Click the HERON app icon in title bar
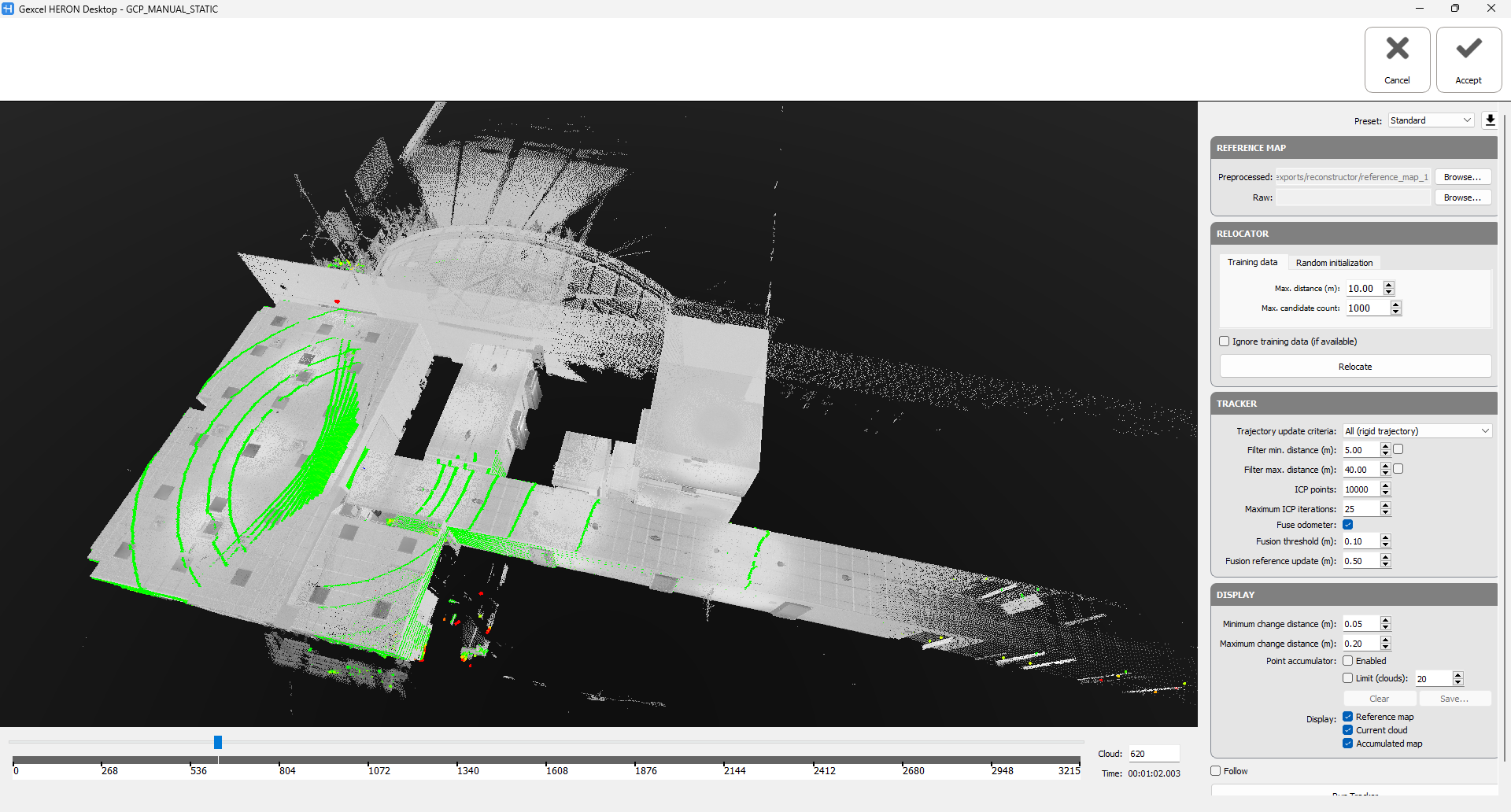 (8, 9)
